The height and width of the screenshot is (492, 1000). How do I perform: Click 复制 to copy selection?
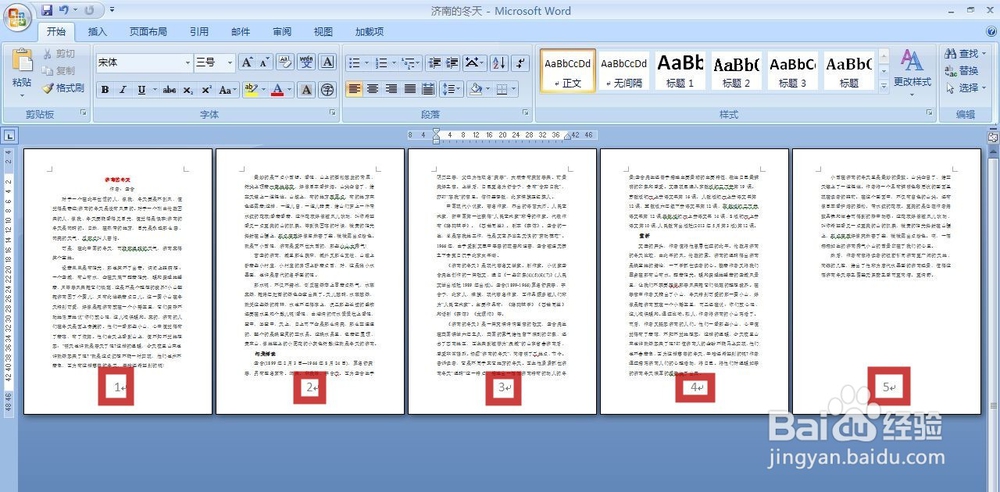point(59,71)
